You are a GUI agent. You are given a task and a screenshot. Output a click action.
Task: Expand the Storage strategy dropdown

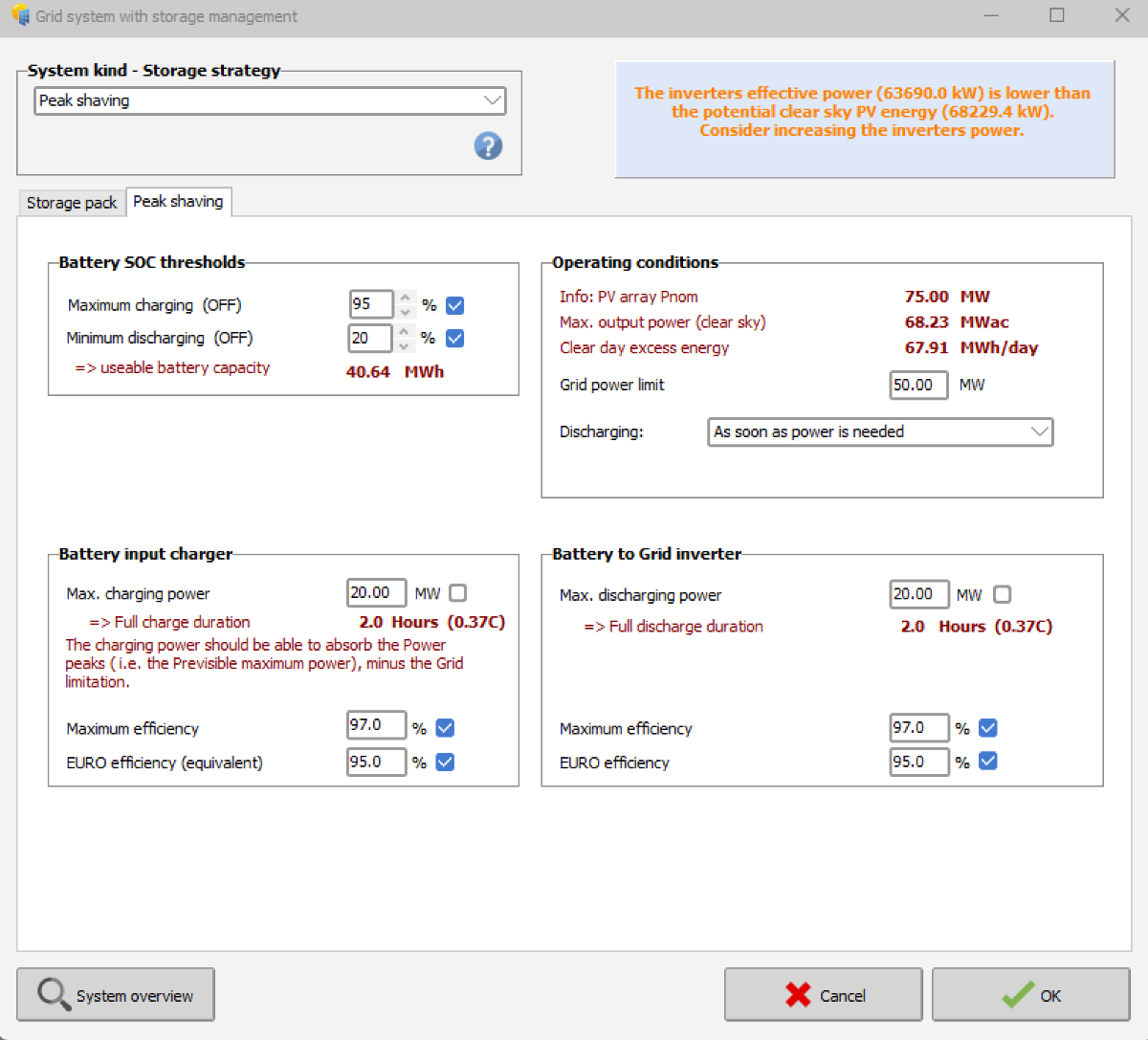pos(492,100)
